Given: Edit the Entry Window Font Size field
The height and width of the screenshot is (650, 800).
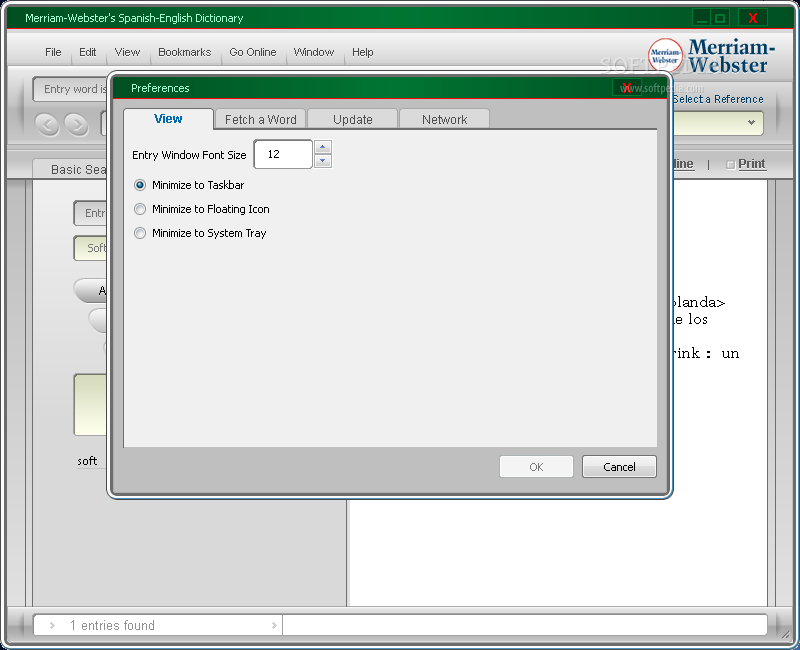Looking at the screenshot, I should (x=283, y=154).
